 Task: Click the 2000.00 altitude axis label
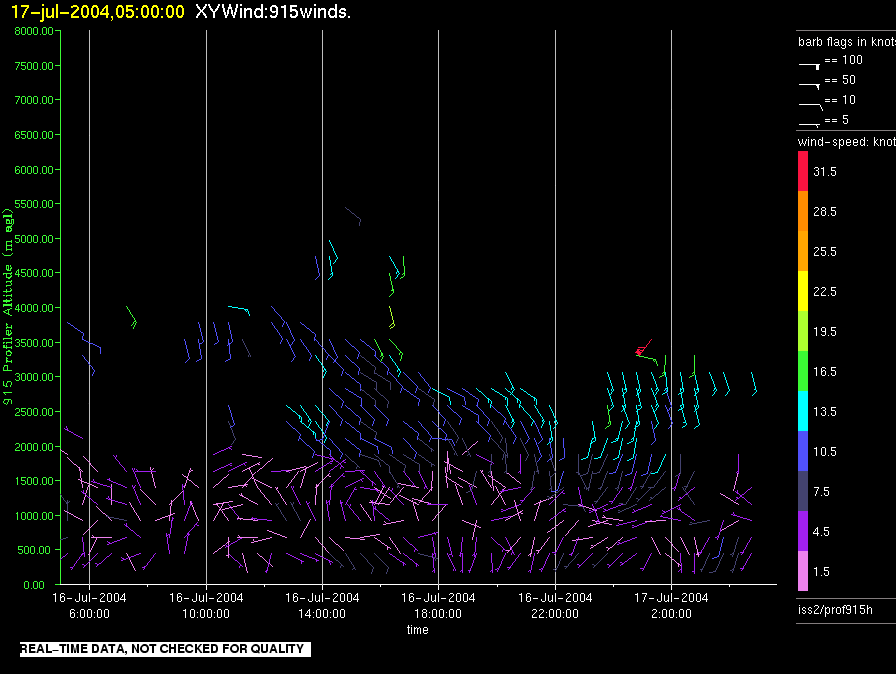pos(34,447)
